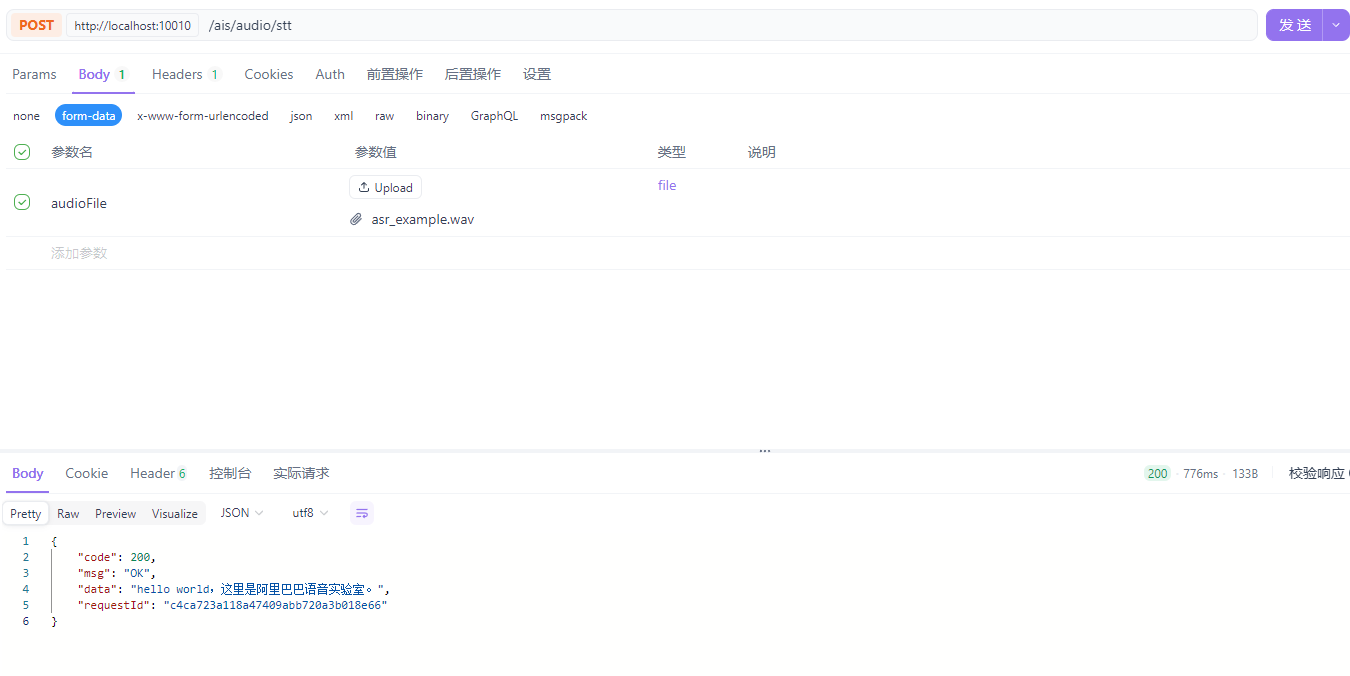Select the raw body type
The width and height of the screenshot is (1350, 676).
[385, 116]
